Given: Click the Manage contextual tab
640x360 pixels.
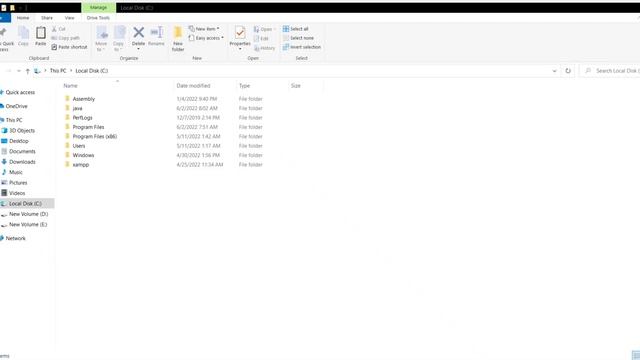Looking at the screenshot, I should click(x=98, y=8).
